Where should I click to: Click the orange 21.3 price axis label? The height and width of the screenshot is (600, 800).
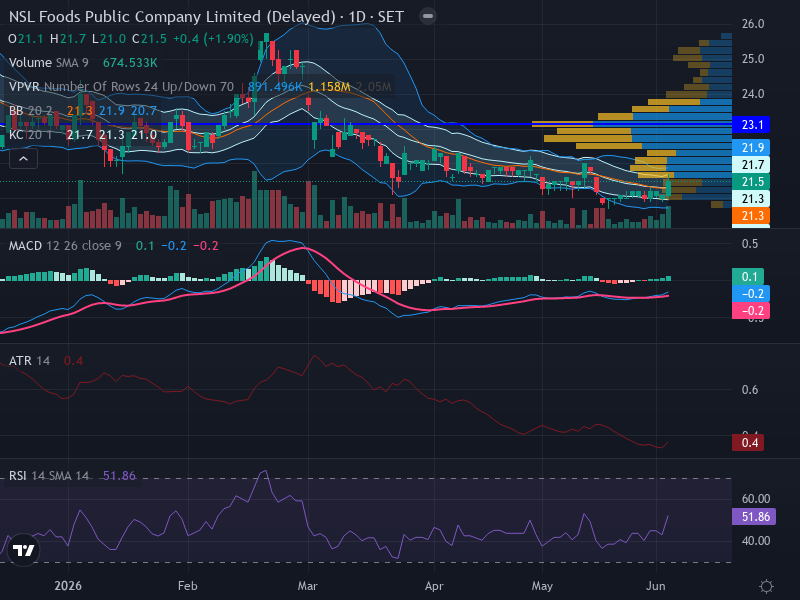click(751, 216)
